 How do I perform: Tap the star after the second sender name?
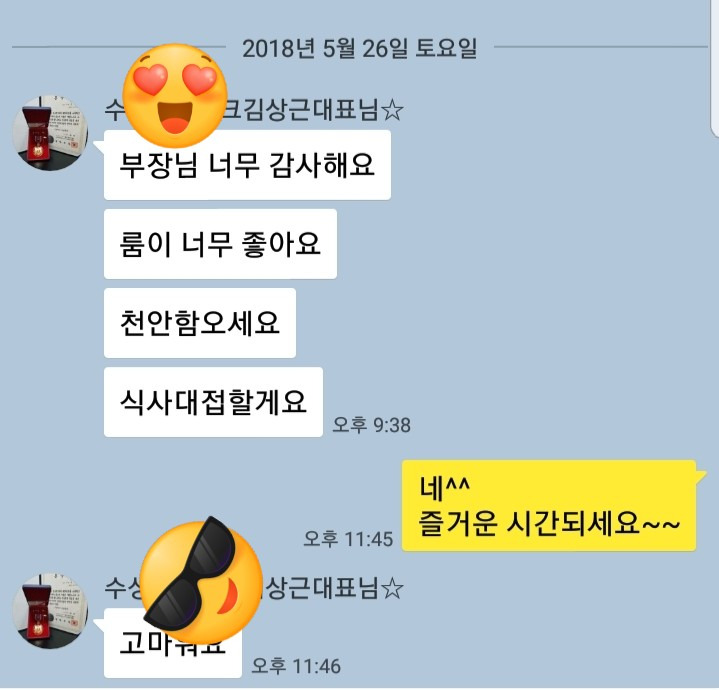click(x=393, y=589)
